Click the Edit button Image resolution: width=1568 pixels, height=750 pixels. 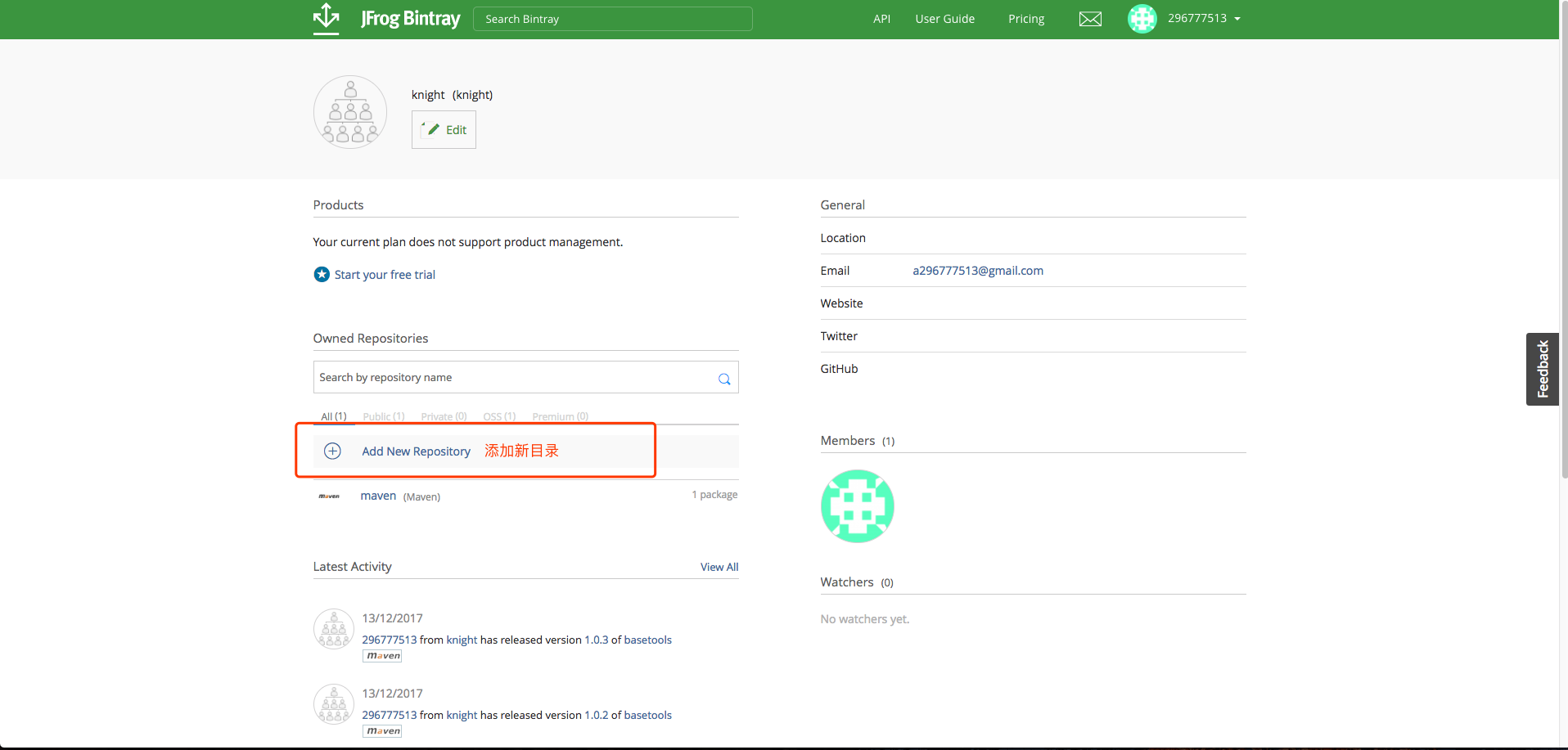444,129
